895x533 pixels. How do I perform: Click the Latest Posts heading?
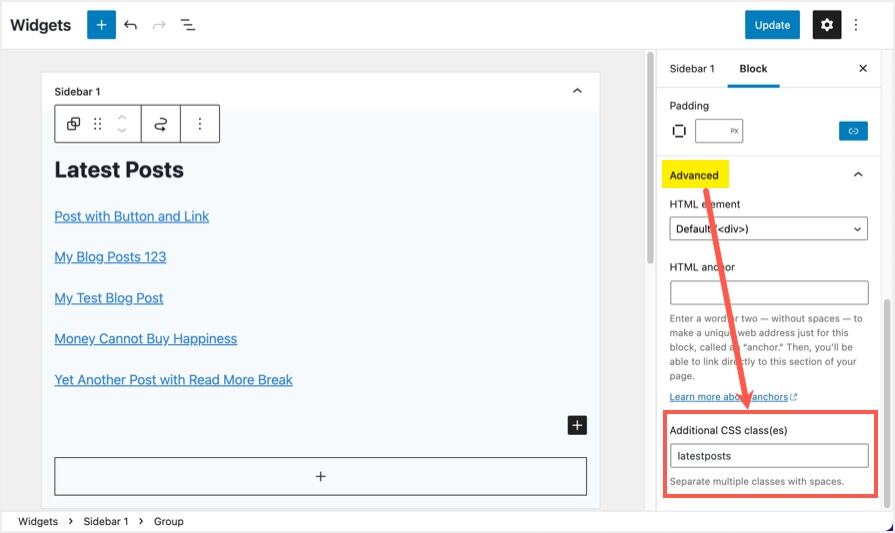click(x=119, y=170)
